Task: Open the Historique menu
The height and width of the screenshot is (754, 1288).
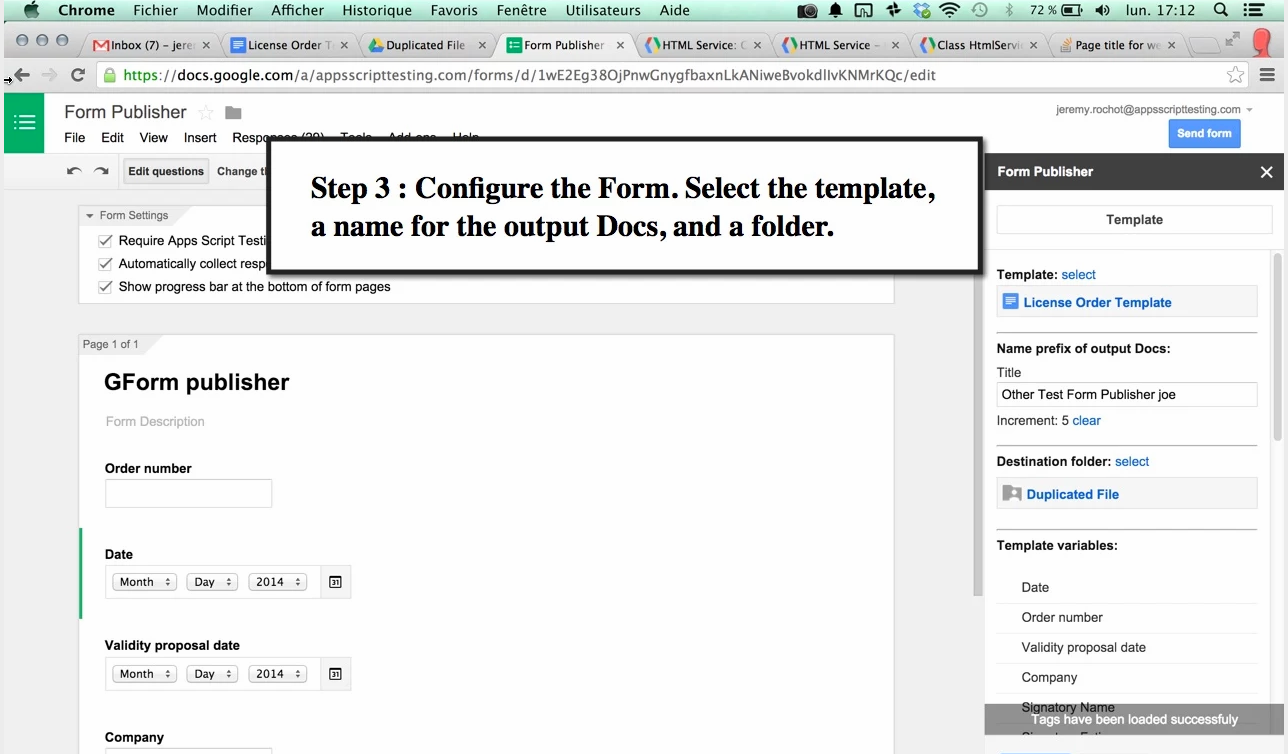Action: click(377, 10)
